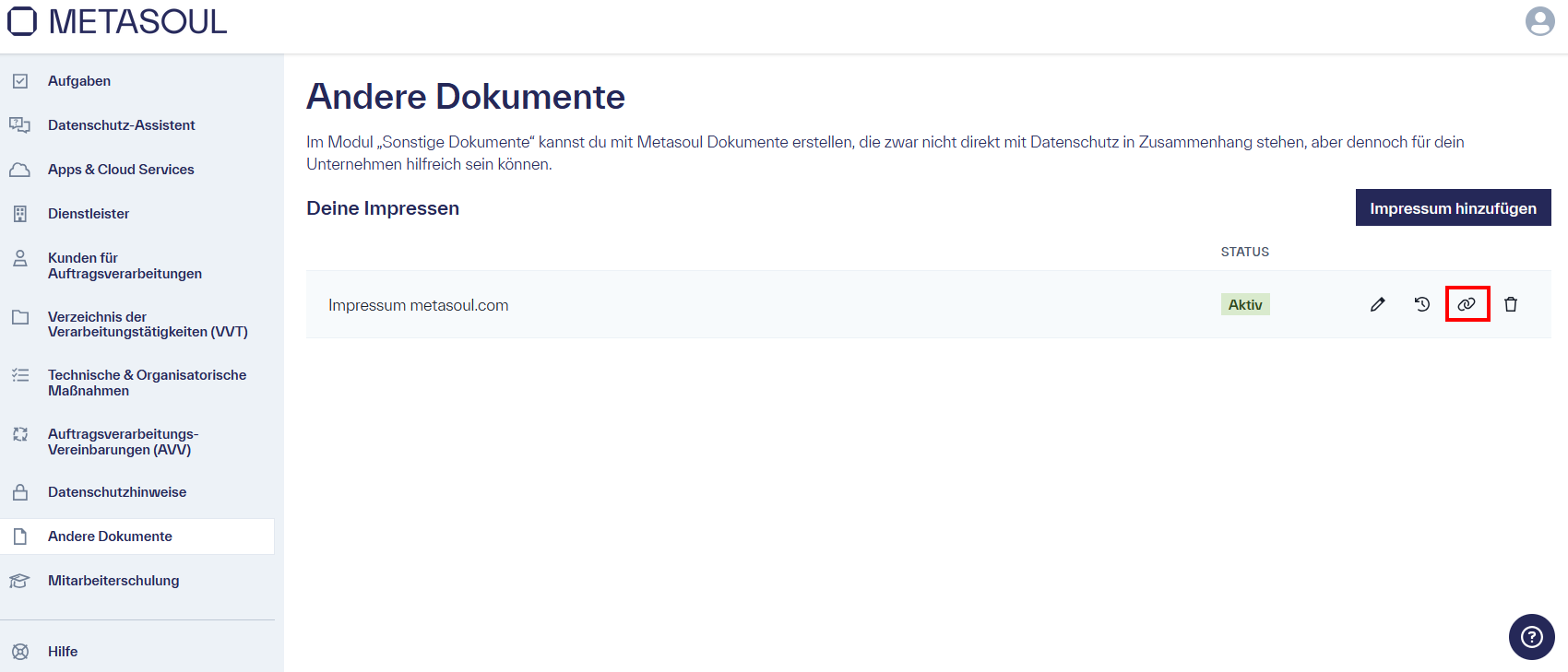This screenshot has width=1568, height=672.
Task: Go to Apps & Cloud Services
Action: [x=121, y=170]
